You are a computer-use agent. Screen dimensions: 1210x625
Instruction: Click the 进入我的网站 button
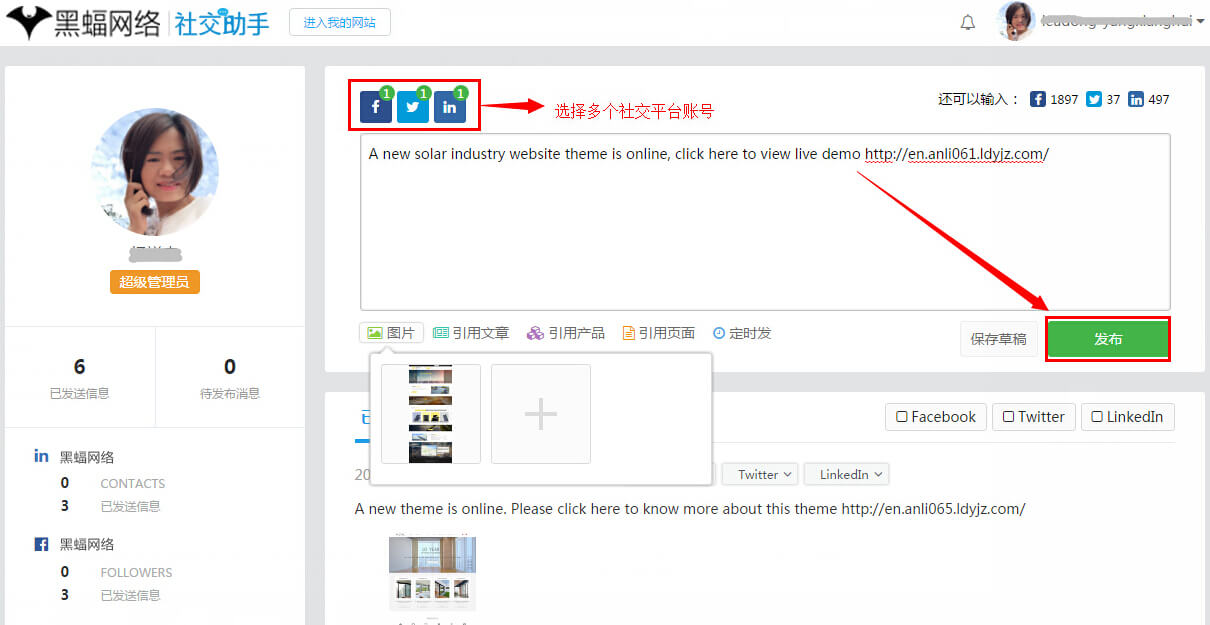[x=340, y=22]
